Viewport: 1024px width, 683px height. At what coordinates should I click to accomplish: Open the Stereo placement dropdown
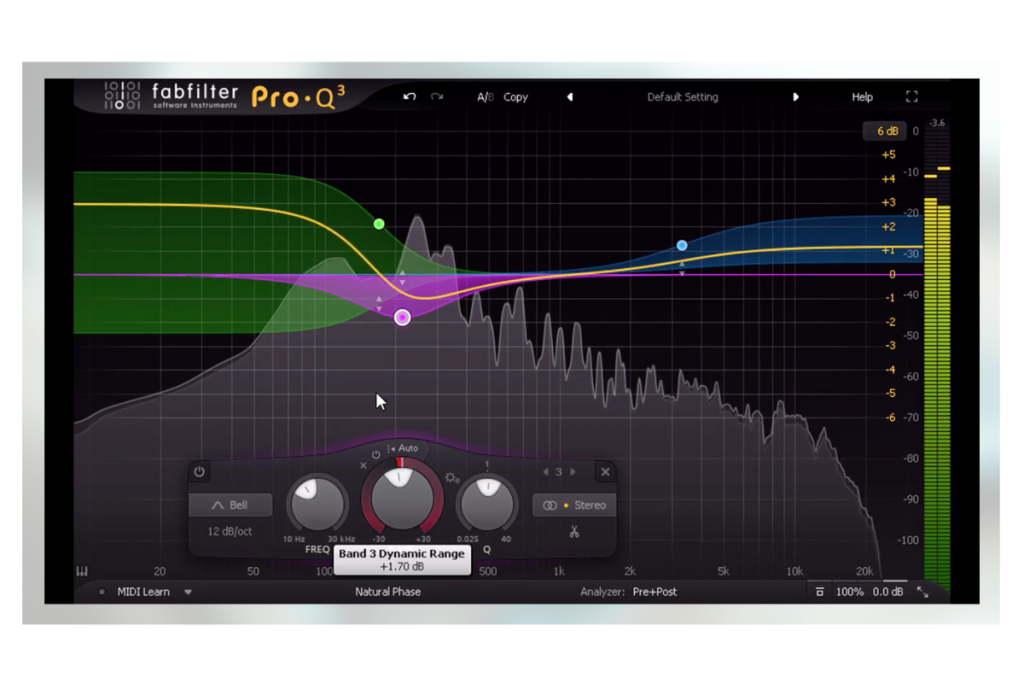coord(574,505)
